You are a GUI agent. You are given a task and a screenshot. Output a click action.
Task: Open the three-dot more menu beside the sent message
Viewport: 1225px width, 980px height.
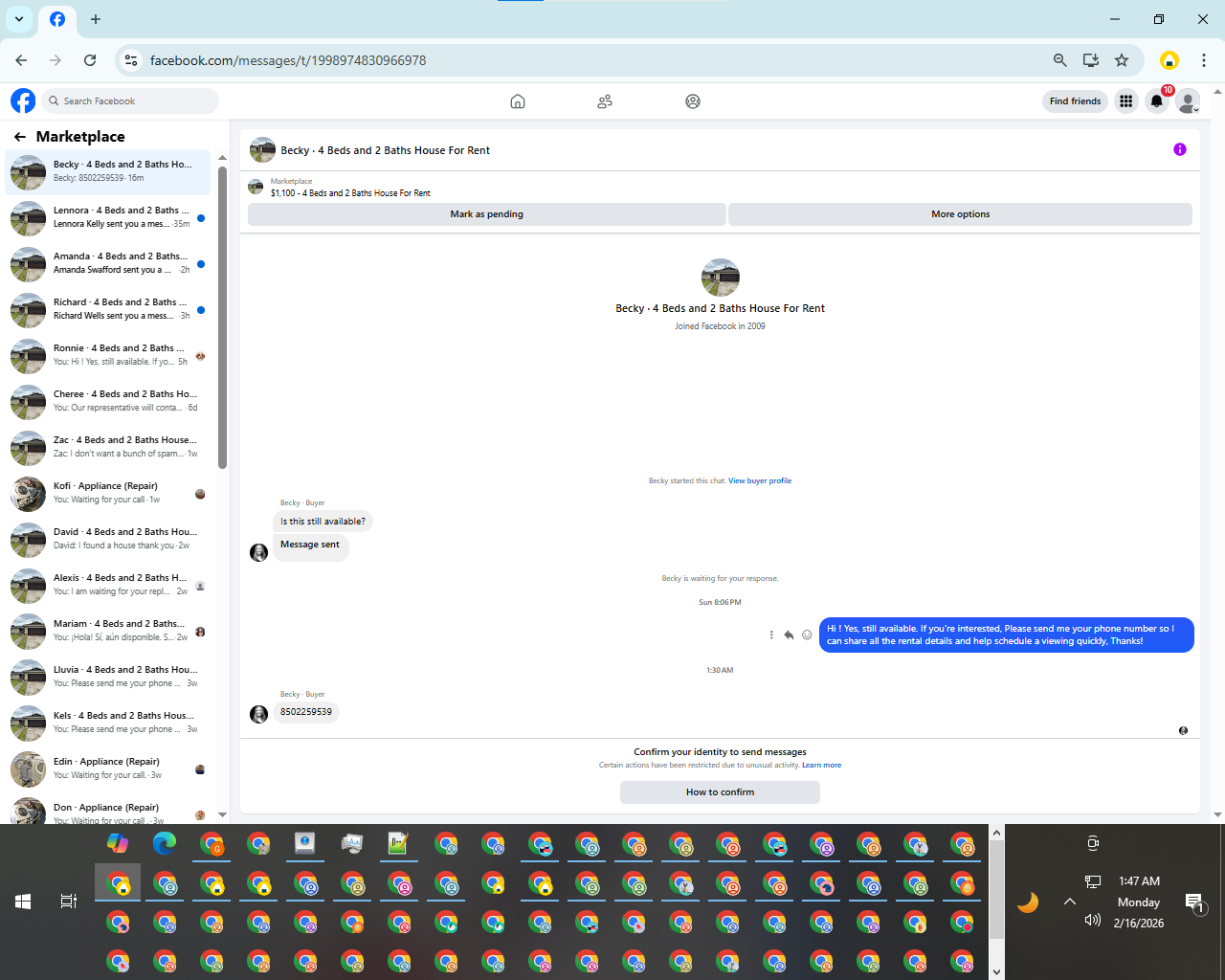(x=771, y=635)
